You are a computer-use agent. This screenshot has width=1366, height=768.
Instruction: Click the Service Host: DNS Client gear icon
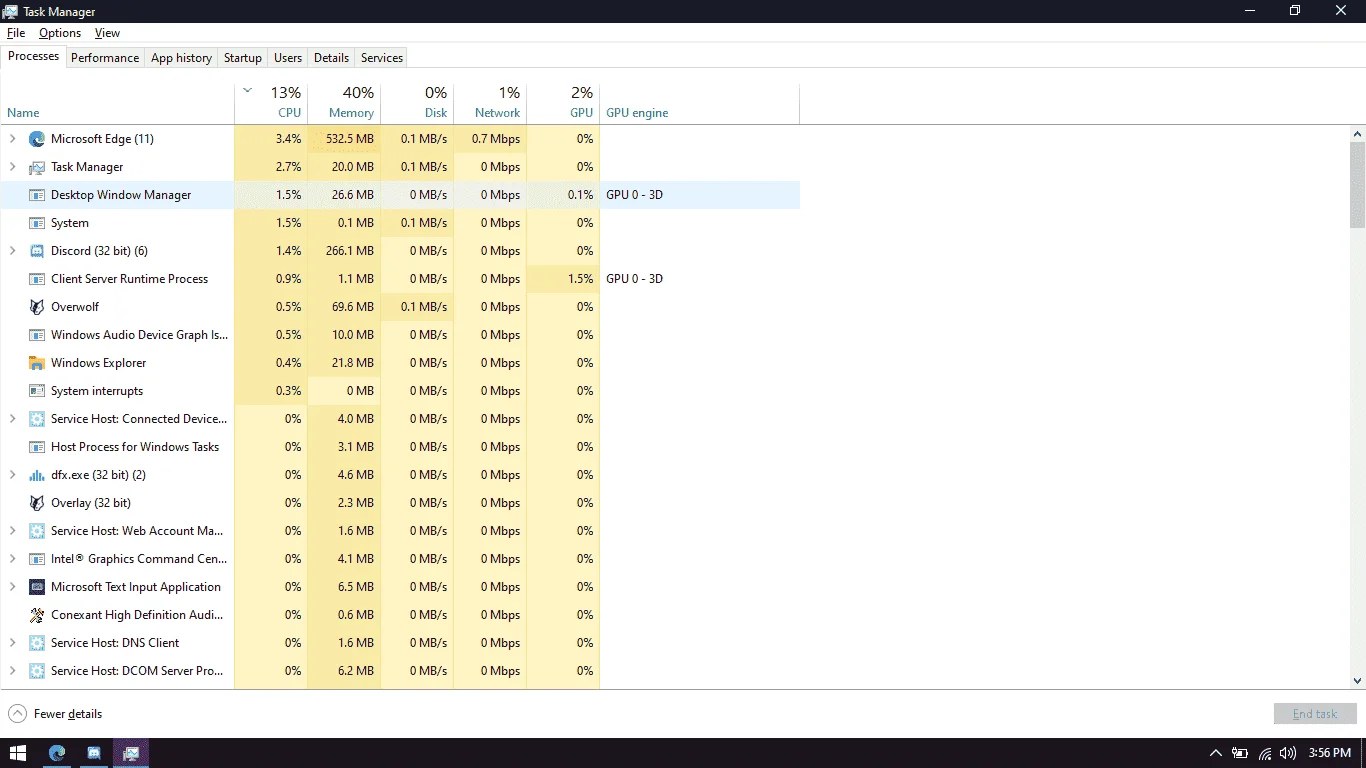click(x=37, y=643)
